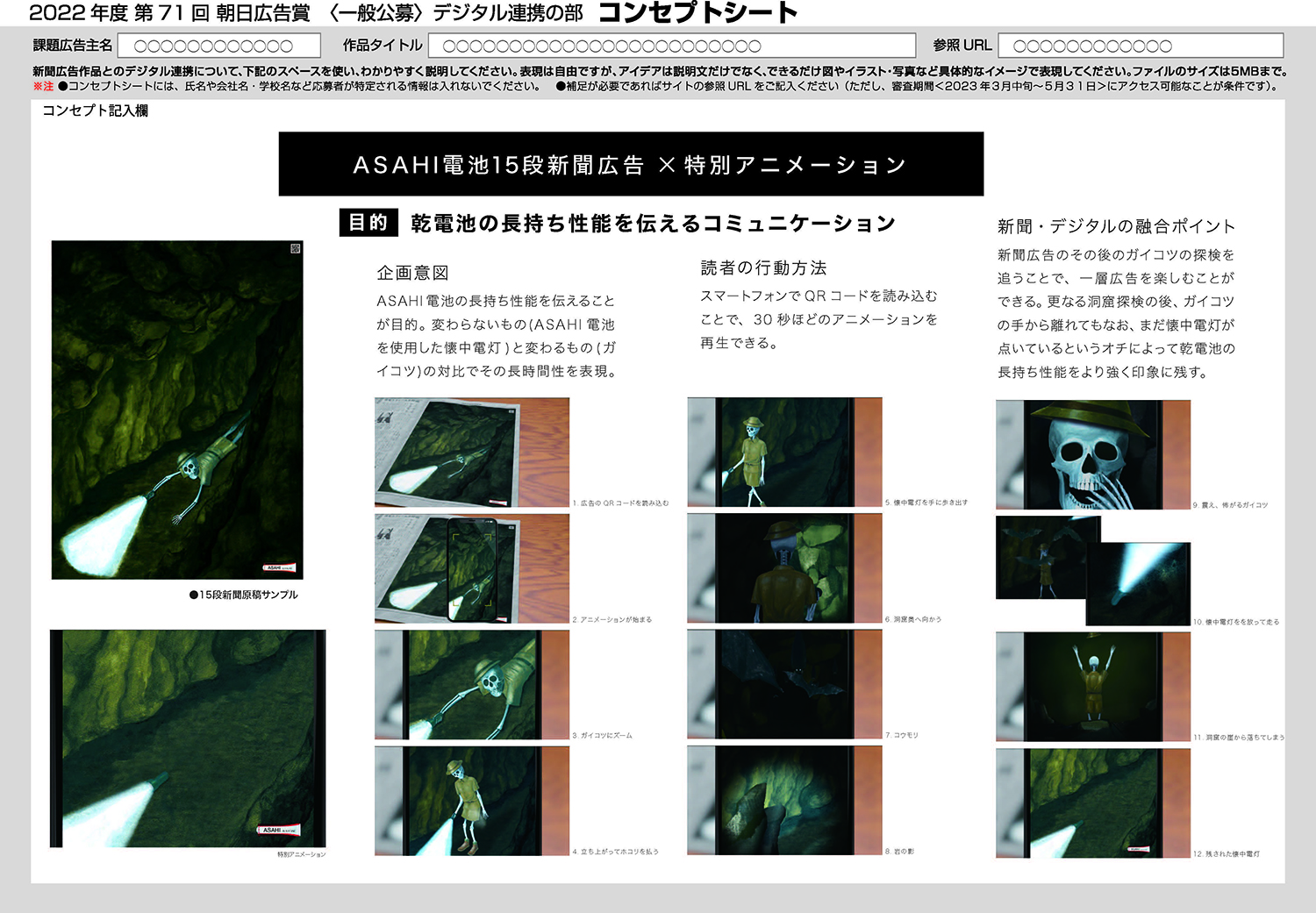Viewport: 1316px width, 913px height.
Task: Click the paragraph beginning 新聞広告のその後のガイコツ
Action: tap(1116, 313)
